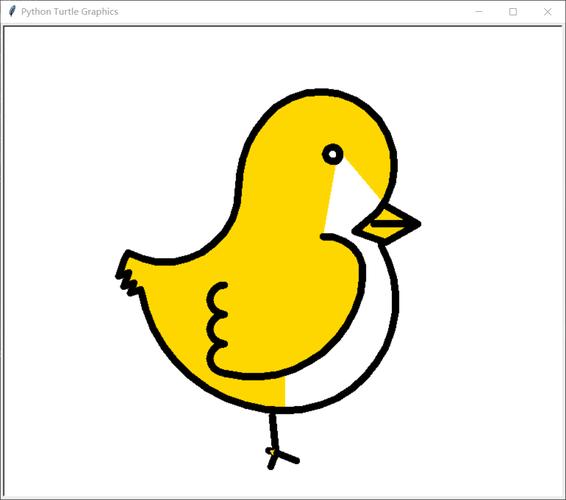Minimize the Python Turtle Graphics window

[x=479, y=12]
